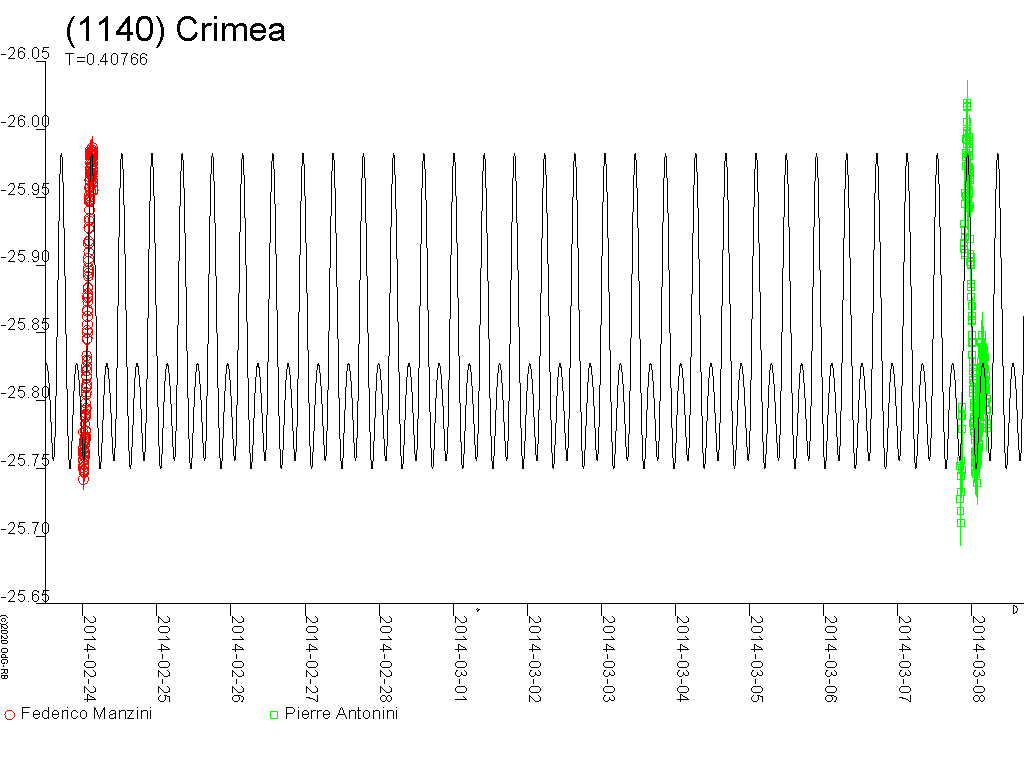This screenshot has height=768, width=1024.
Task: Click the red circle marker in the legend
Action: point(10,715)
